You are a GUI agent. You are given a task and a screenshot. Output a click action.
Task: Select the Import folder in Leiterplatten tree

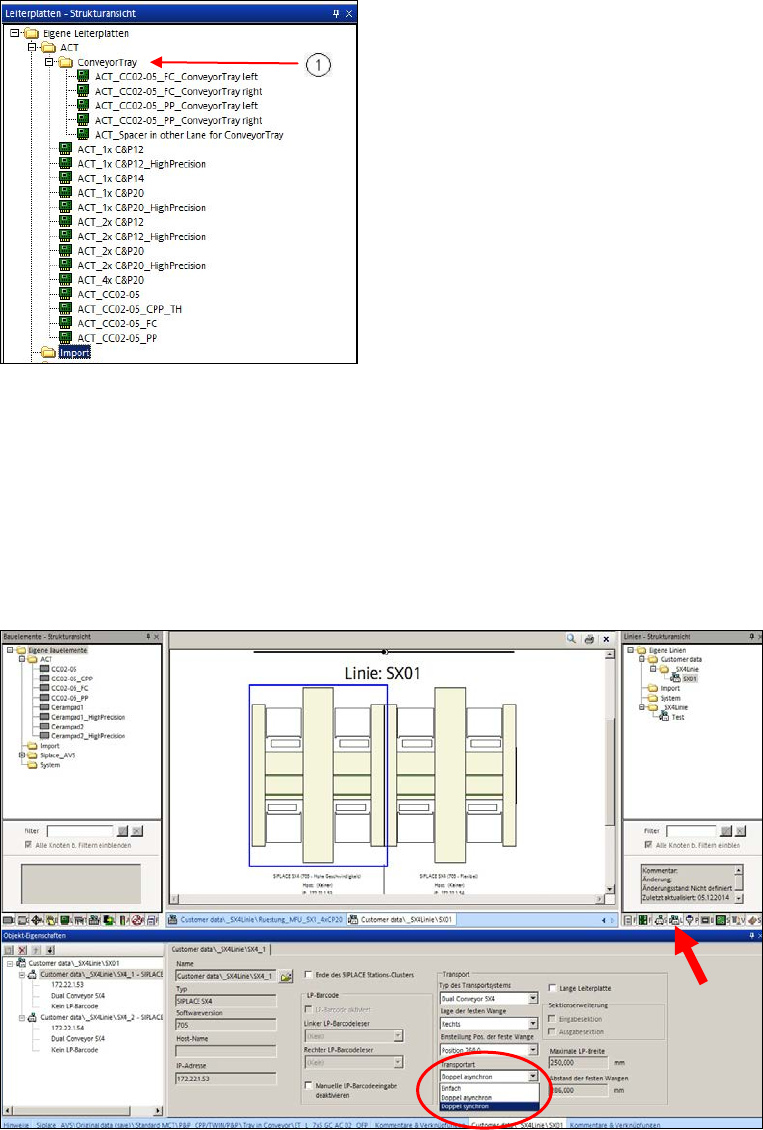pyautogui.click(x=74, y=353)
